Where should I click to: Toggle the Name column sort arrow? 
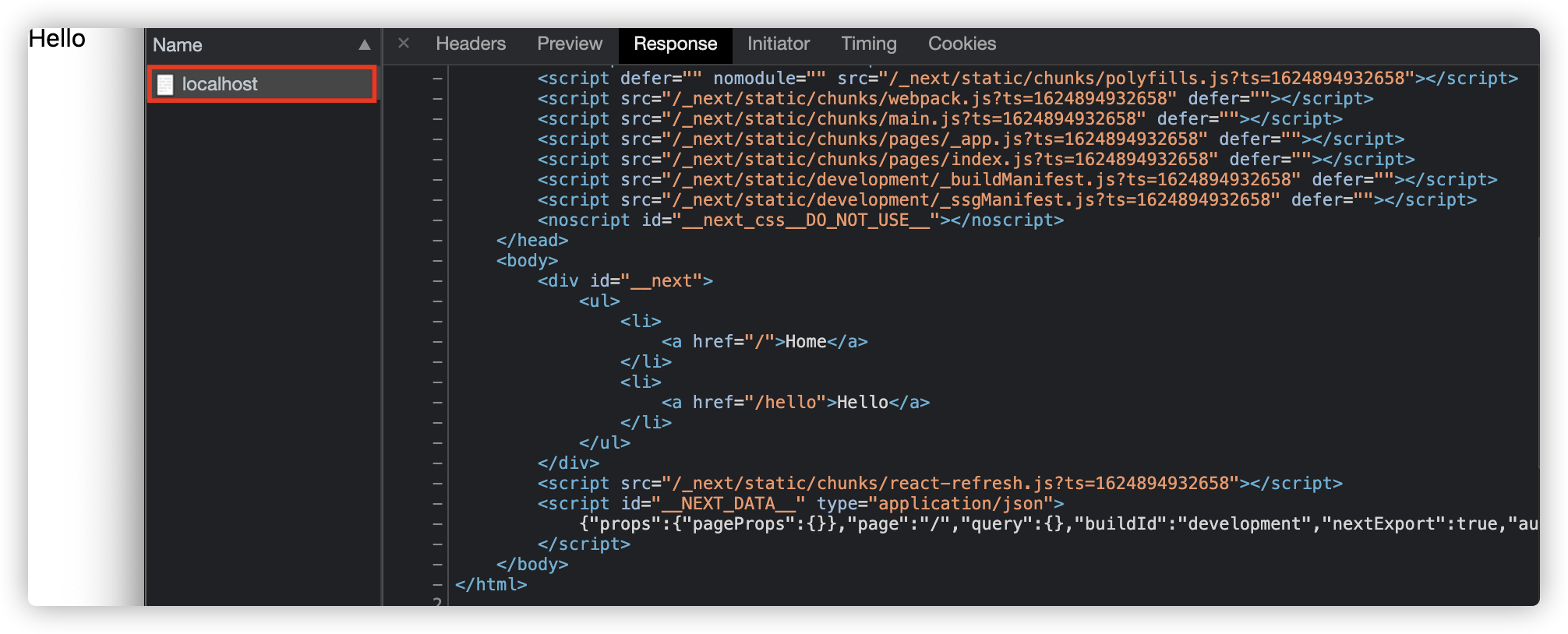pyautogui.click(x=364, y=45)
